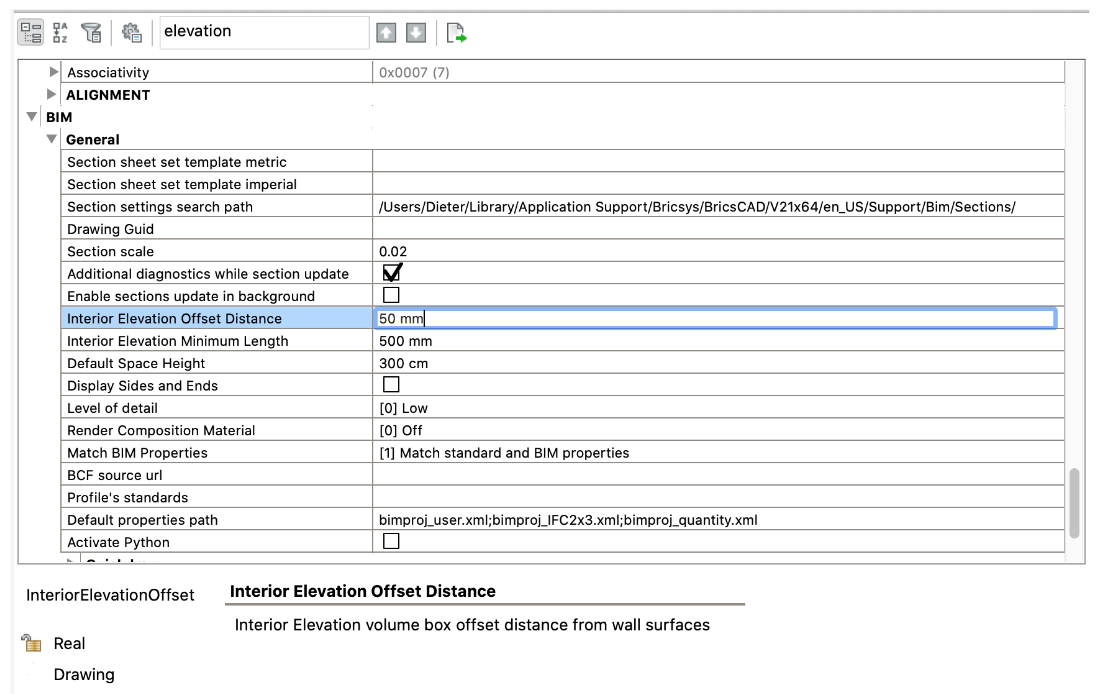The width and height of the screenshot is (1096, 694).
Task: Click the Interior Elevation Offset Distance value field
Action: click(x=715, y=319)
